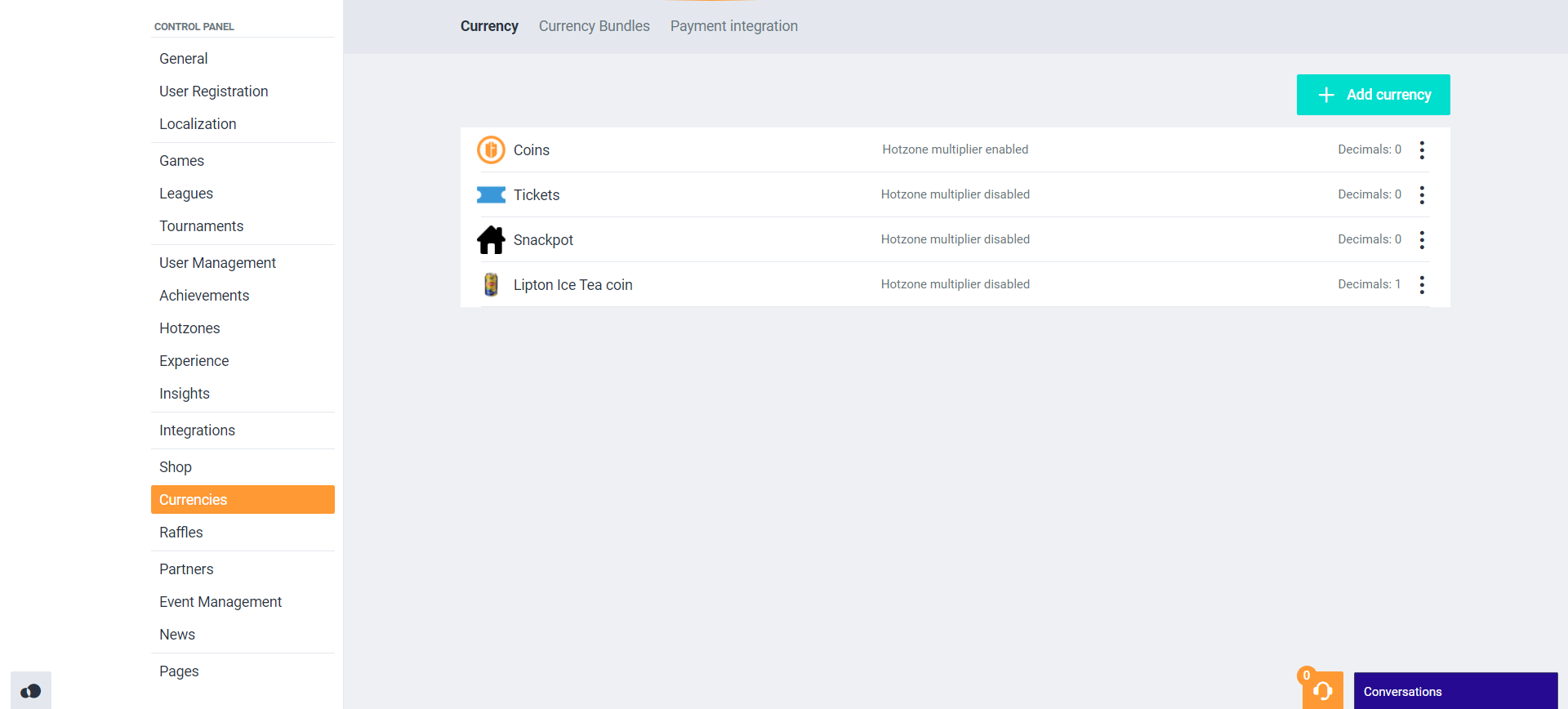Screen dimensions: 1568x709
Task: Open the three-dot menu for Coins
Action: click(1422, 150)
